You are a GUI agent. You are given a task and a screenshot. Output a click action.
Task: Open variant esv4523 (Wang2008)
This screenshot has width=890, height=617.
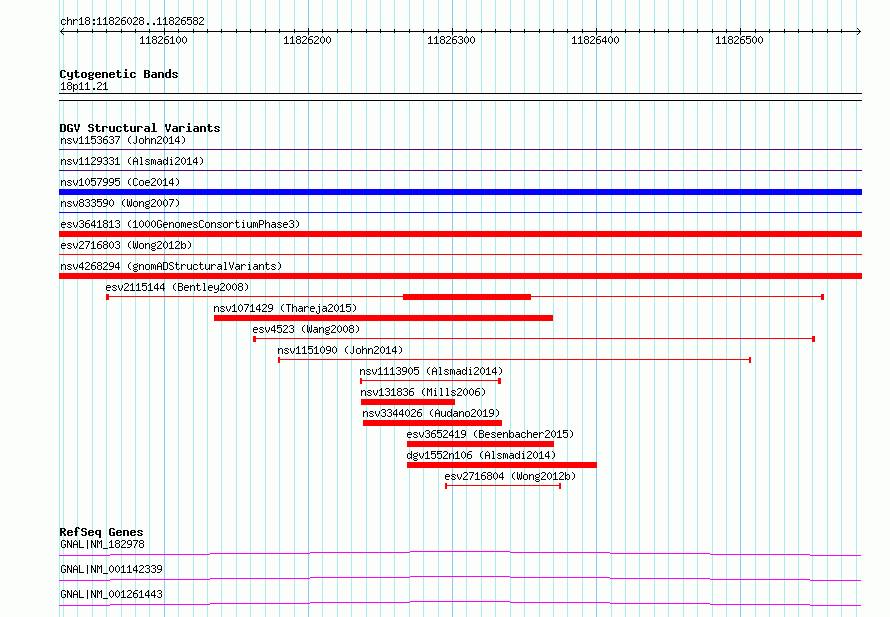click(306, 329)
